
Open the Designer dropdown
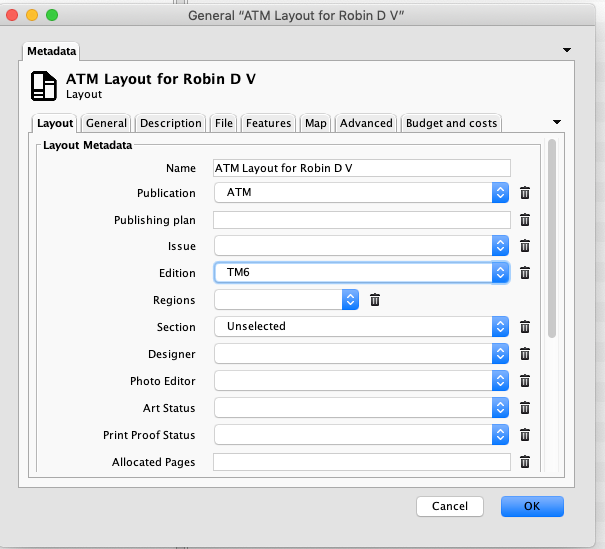pyautogui.click(x=361, y=354)
